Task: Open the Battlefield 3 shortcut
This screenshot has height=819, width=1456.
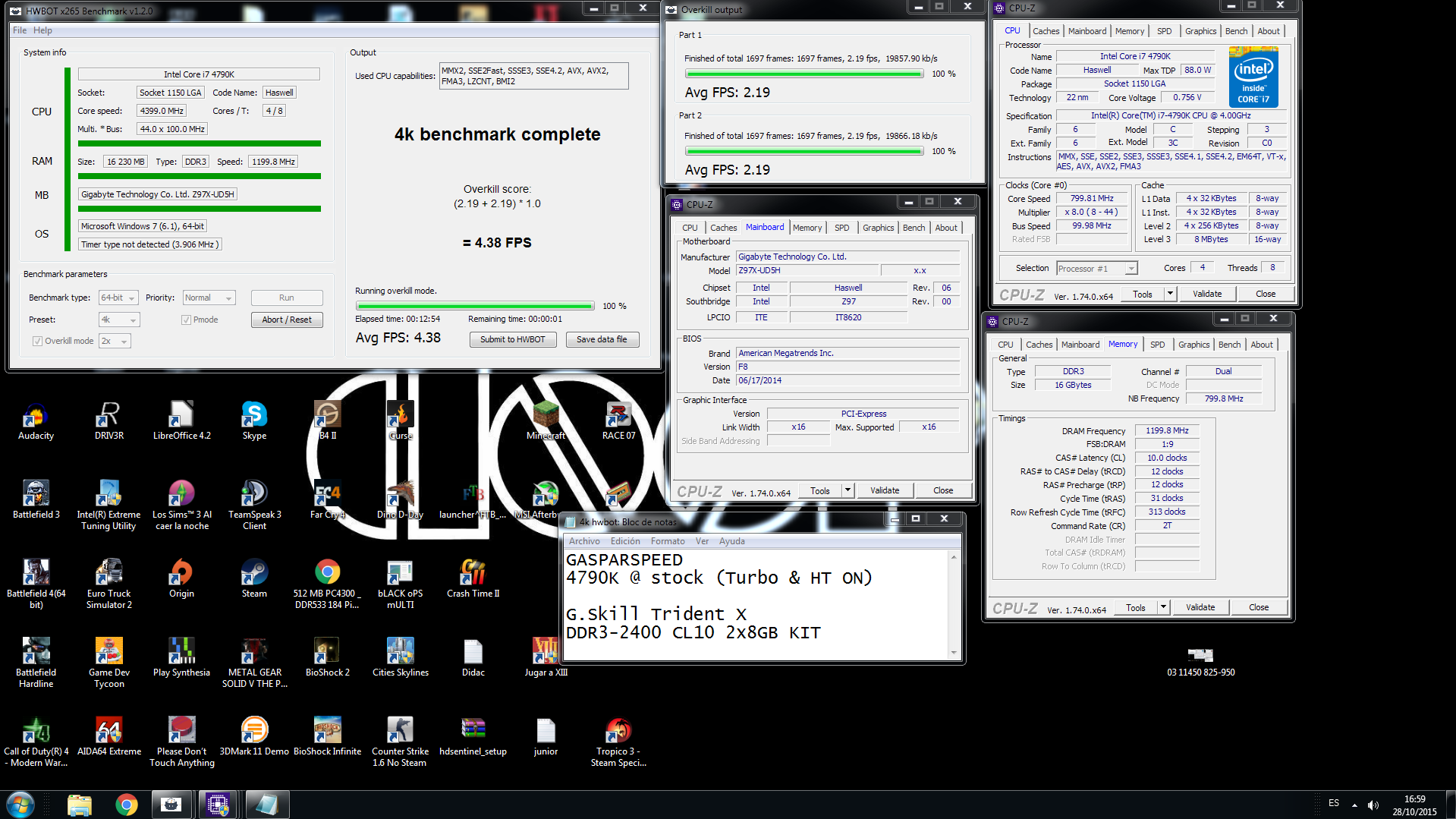Action: (36, 499)
